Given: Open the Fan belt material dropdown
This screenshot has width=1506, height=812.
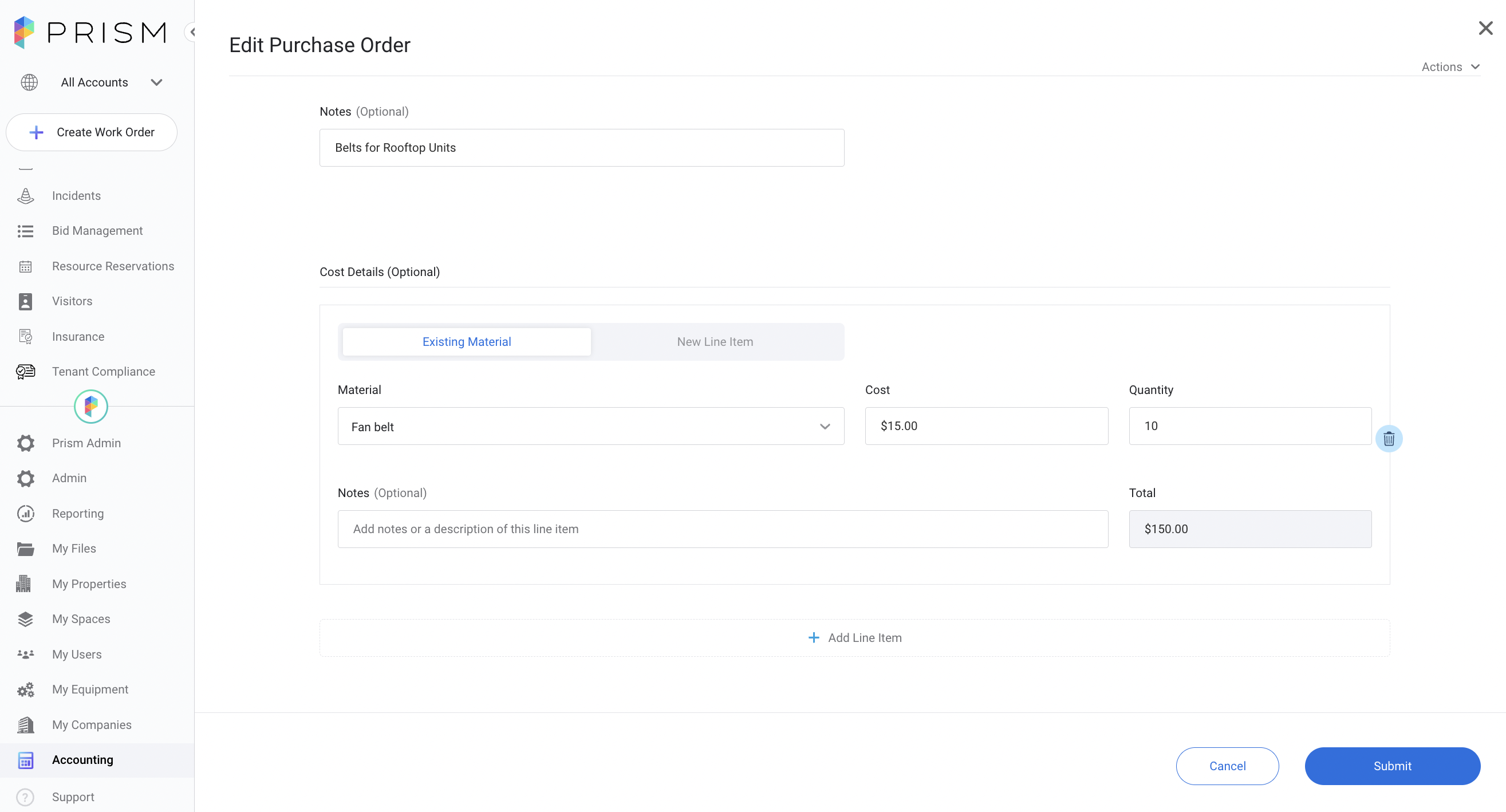Looking at the screenshot, I should tap(590, 426).
